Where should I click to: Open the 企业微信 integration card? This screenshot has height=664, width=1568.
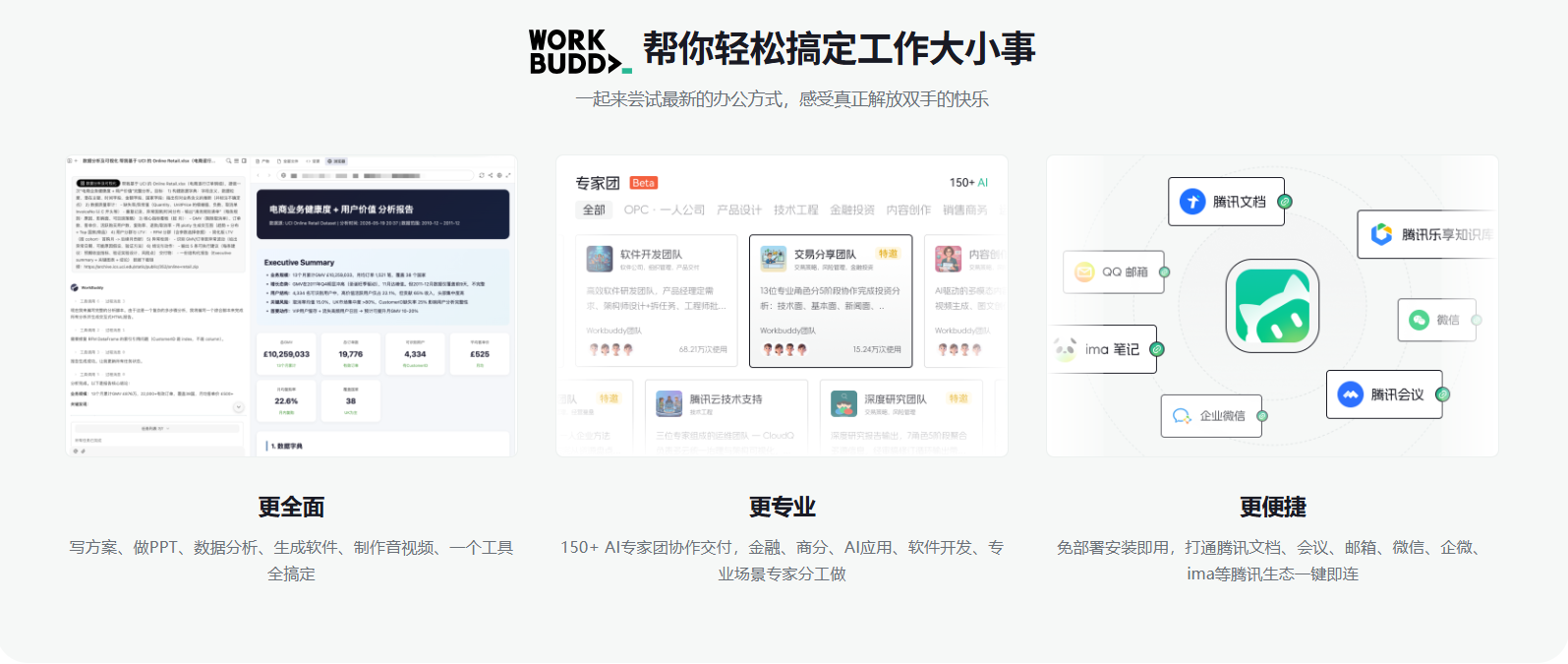click(1211, 416)
